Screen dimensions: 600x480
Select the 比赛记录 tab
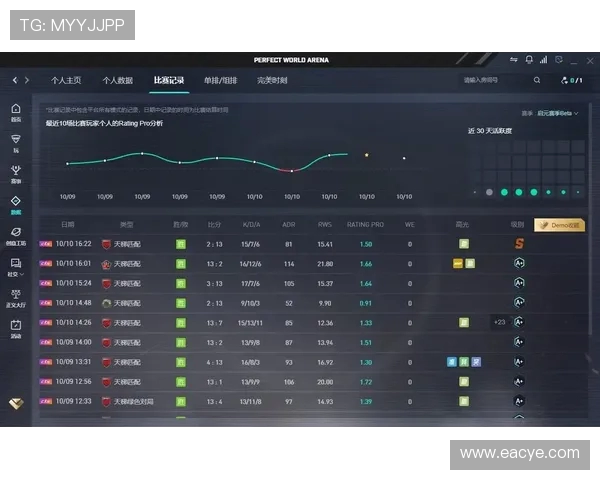pyautogui.click(x=169, y=80)
